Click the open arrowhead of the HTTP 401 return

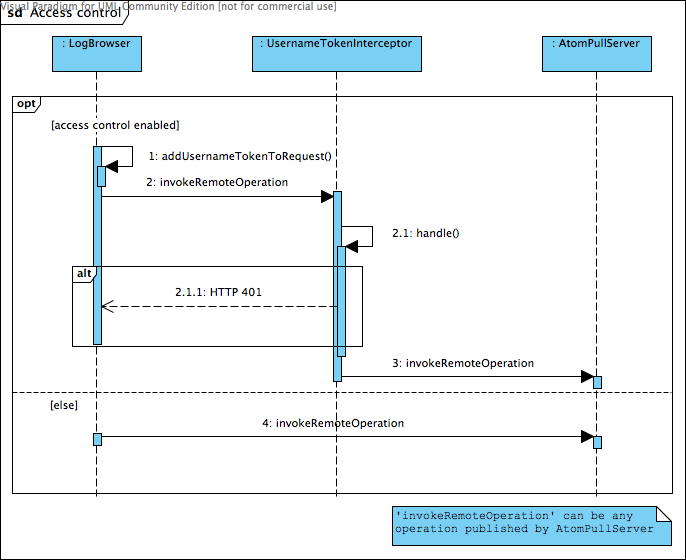coord(108,306)
